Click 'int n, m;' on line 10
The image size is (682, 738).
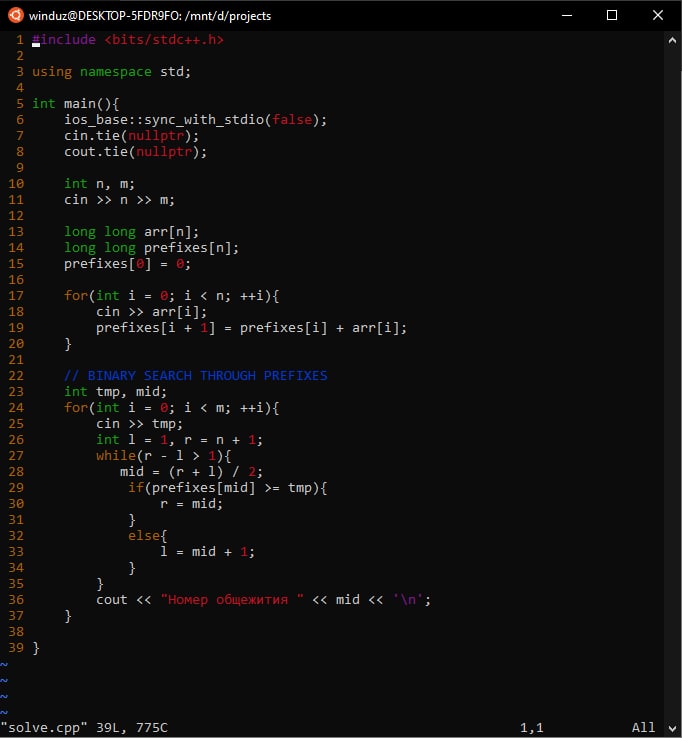pos(99,184)
